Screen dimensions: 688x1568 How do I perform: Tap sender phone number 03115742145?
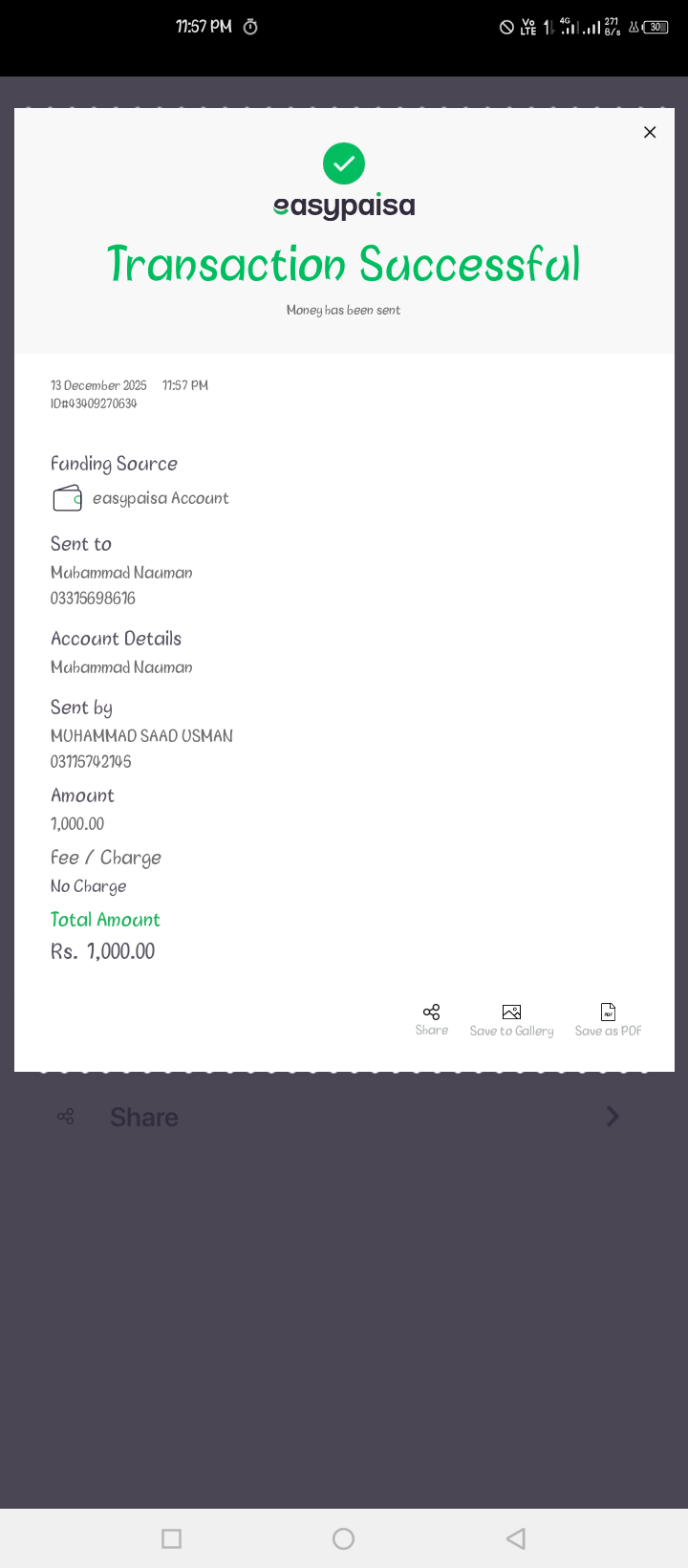pyautogui.click(x=91, y=762)
